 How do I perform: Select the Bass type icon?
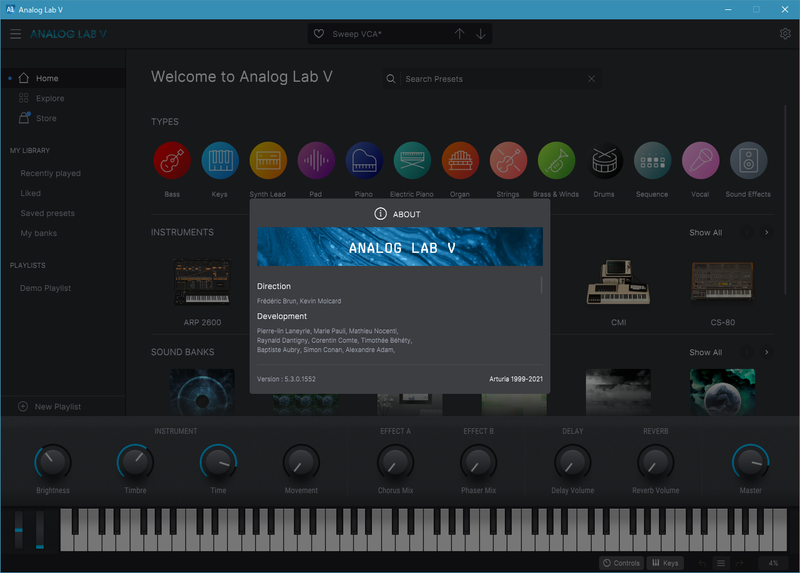172,160
